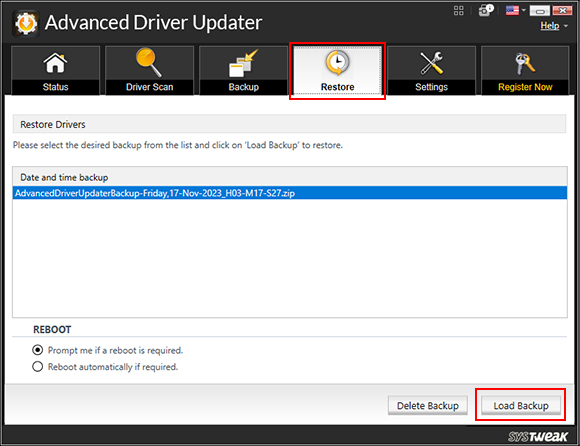Open the Settings wrench and screwdriver icon

[431, 63]
